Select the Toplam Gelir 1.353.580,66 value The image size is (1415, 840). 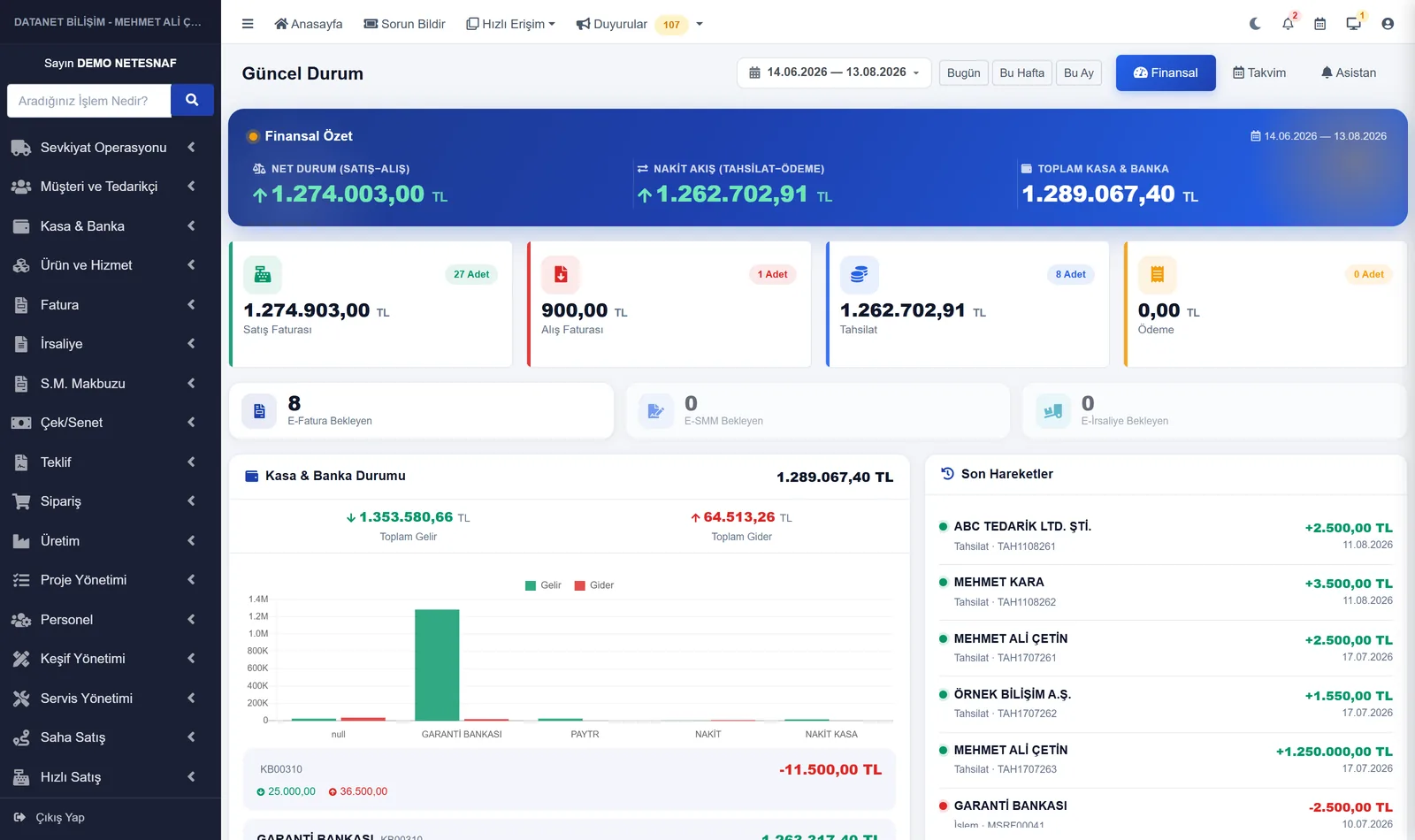tap(408, 517)
